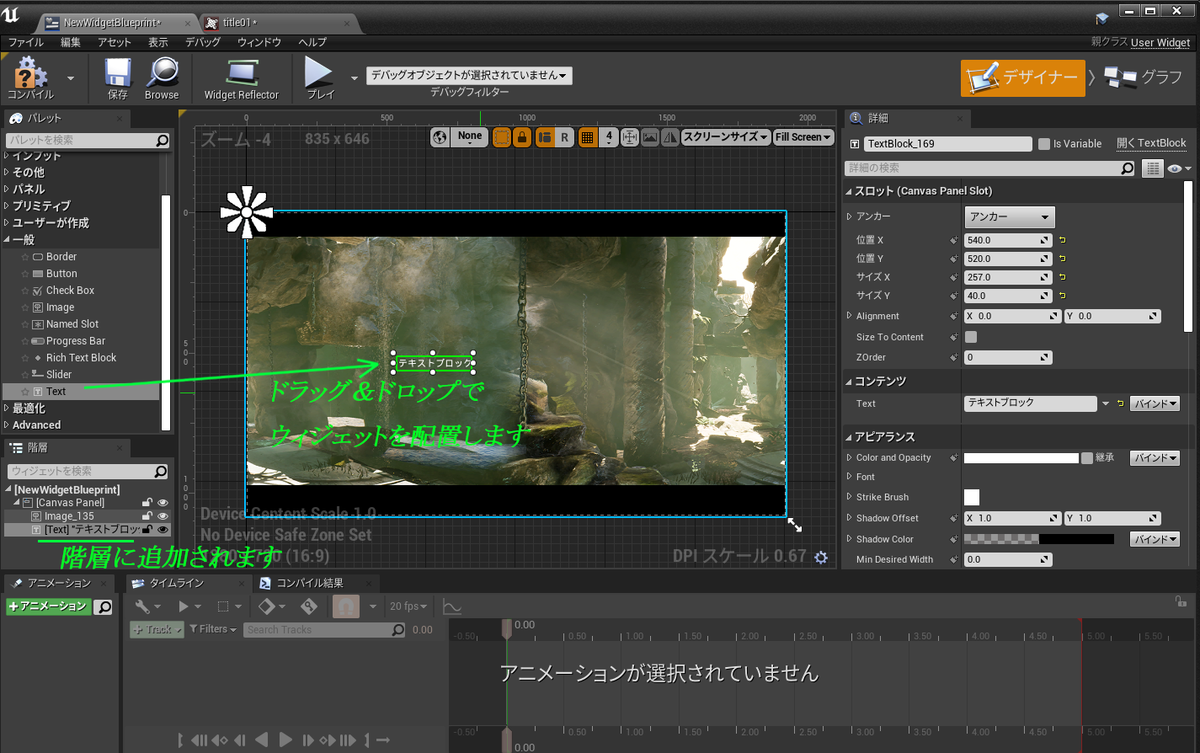This screenshot has width=1200, height=753.
Task: Click the play reverse transport button
Action: click(262, 740)
